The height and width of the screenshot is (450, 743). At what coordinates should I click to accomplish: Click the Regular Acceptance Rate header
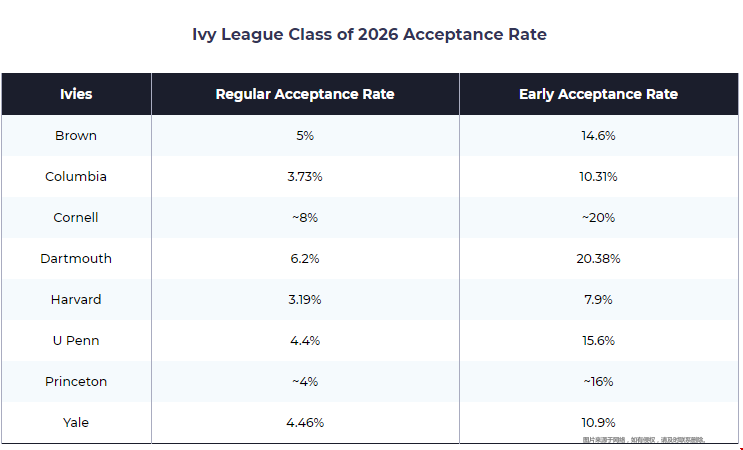305,94
